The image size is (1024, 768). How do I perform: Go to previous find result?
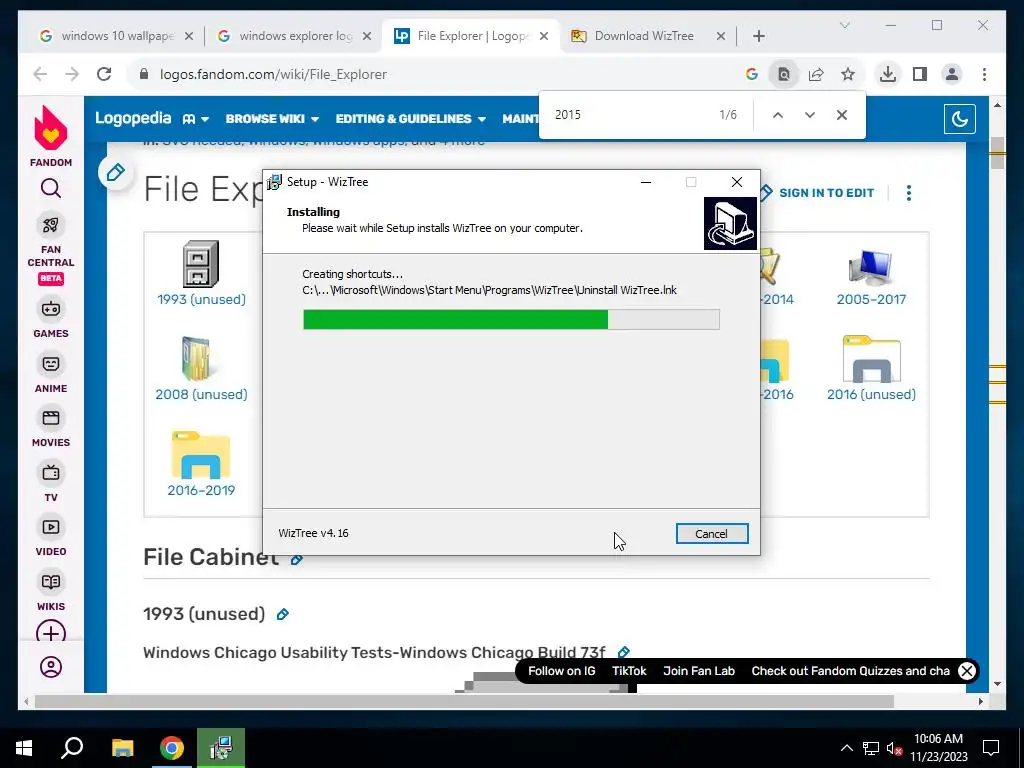pyautogui.click(x=778, y=115)
